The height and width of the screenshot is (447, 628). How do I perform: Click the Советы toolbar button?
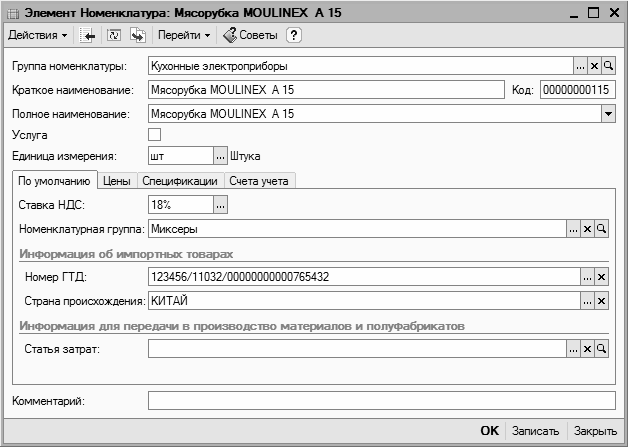250,35
